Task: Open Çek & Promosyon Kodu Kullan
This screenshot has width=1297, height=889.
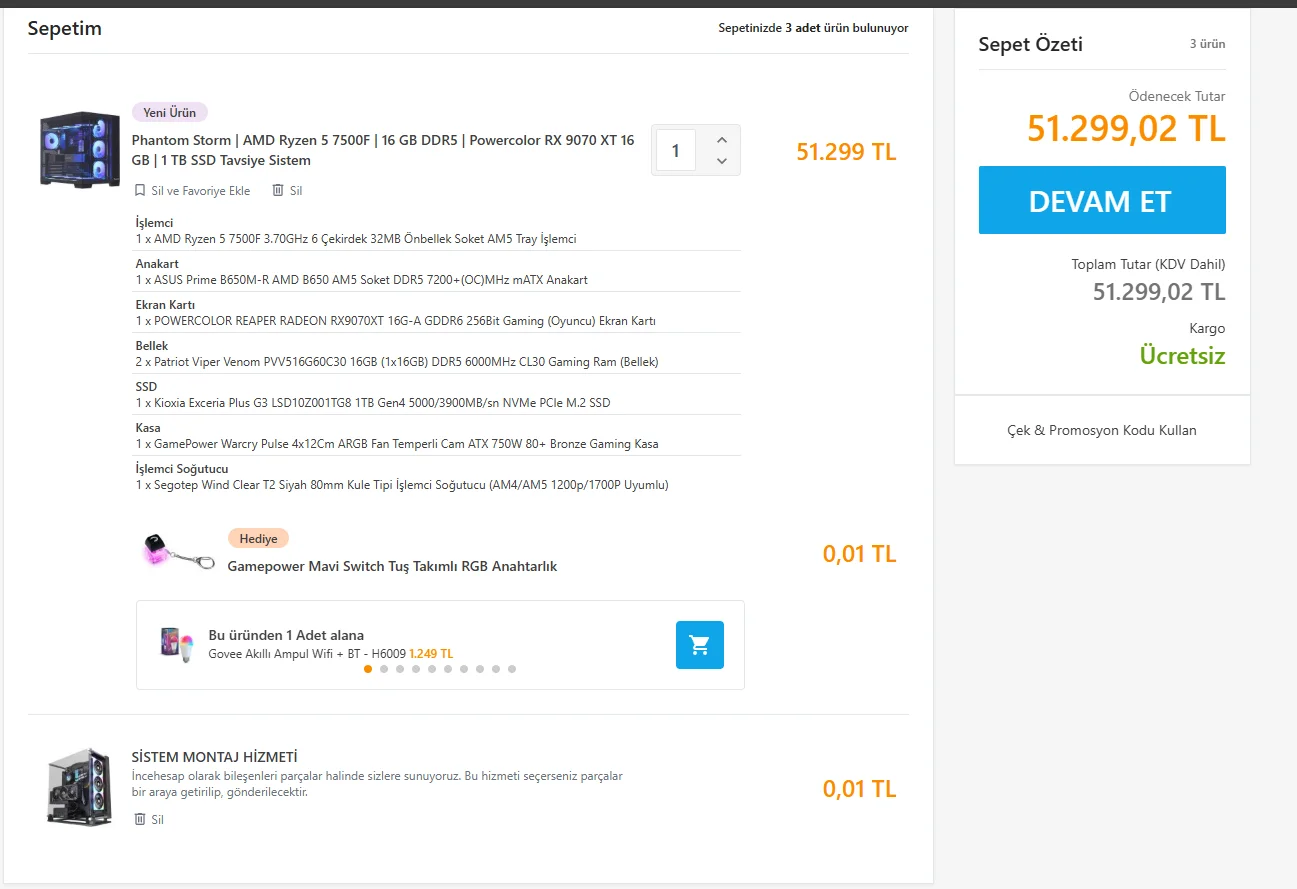Action: [1102, 430]
